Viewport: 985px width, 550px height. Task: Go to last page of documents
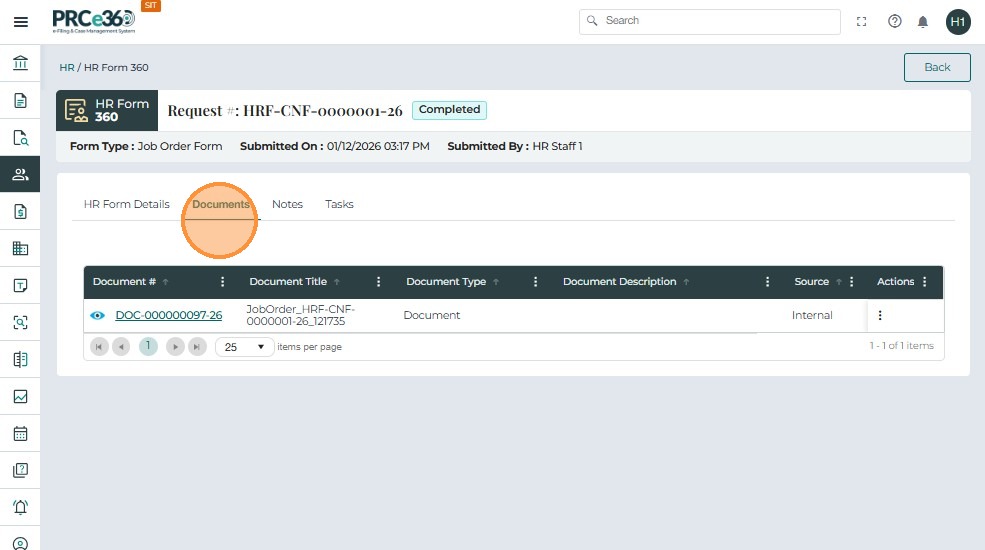click(197, 347)
